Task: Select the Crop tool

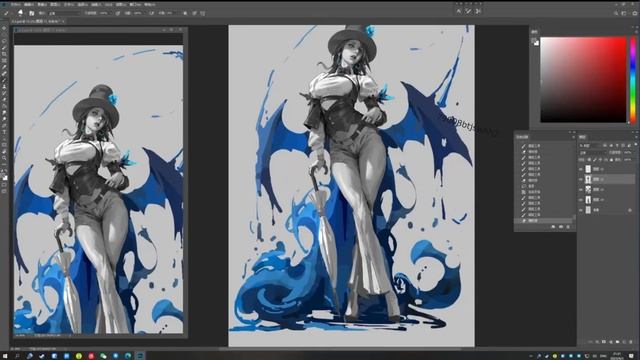Action: (4, 54)
